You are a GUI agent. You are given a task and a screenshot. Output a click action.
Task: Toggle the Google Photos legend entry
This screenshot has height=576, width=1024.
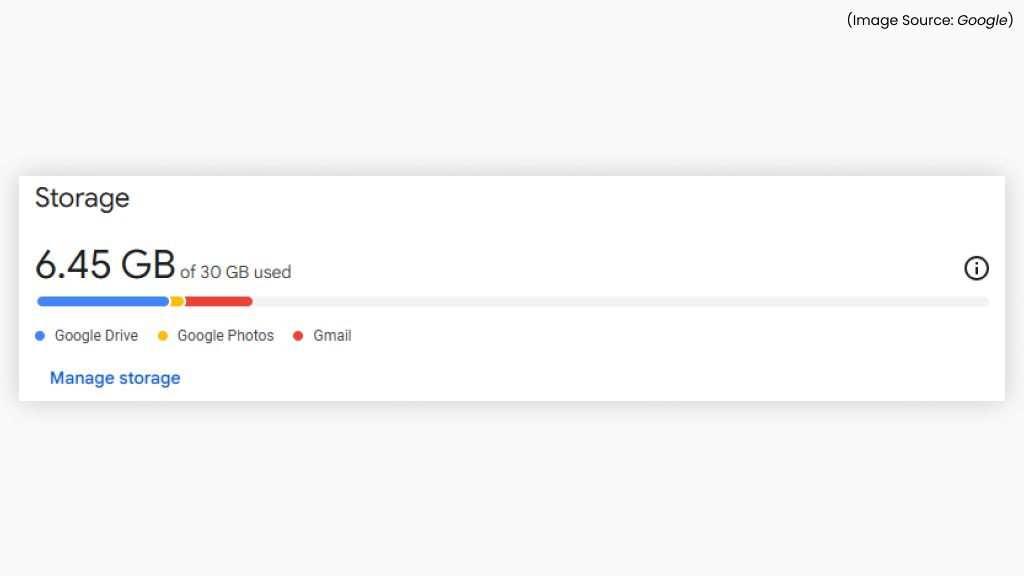215,335
